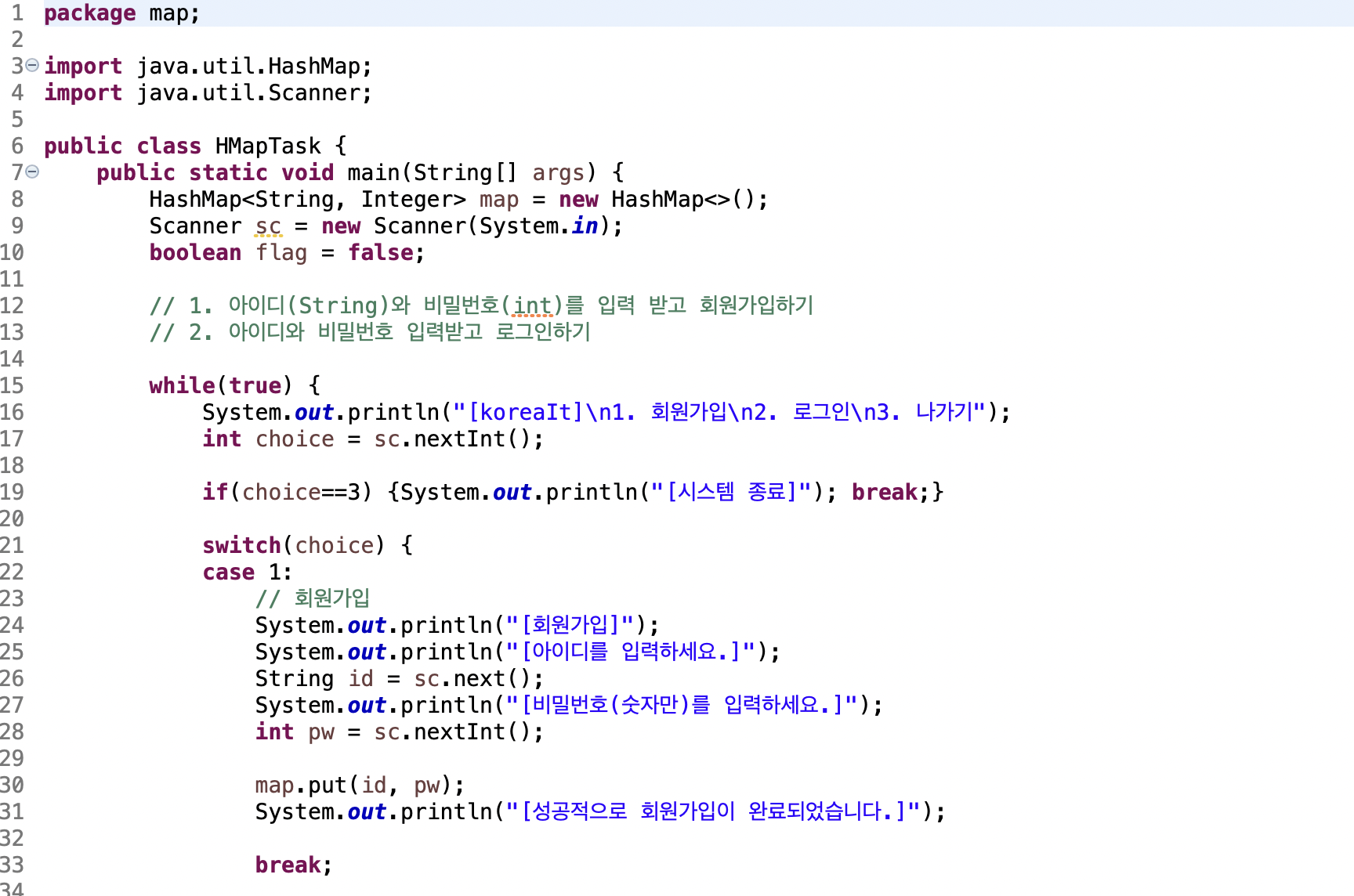Viewport: 1354px width, 896px height.
Task: Click the comment starting '// 1. 아이디(String)와'
Action: pos(482,305)
